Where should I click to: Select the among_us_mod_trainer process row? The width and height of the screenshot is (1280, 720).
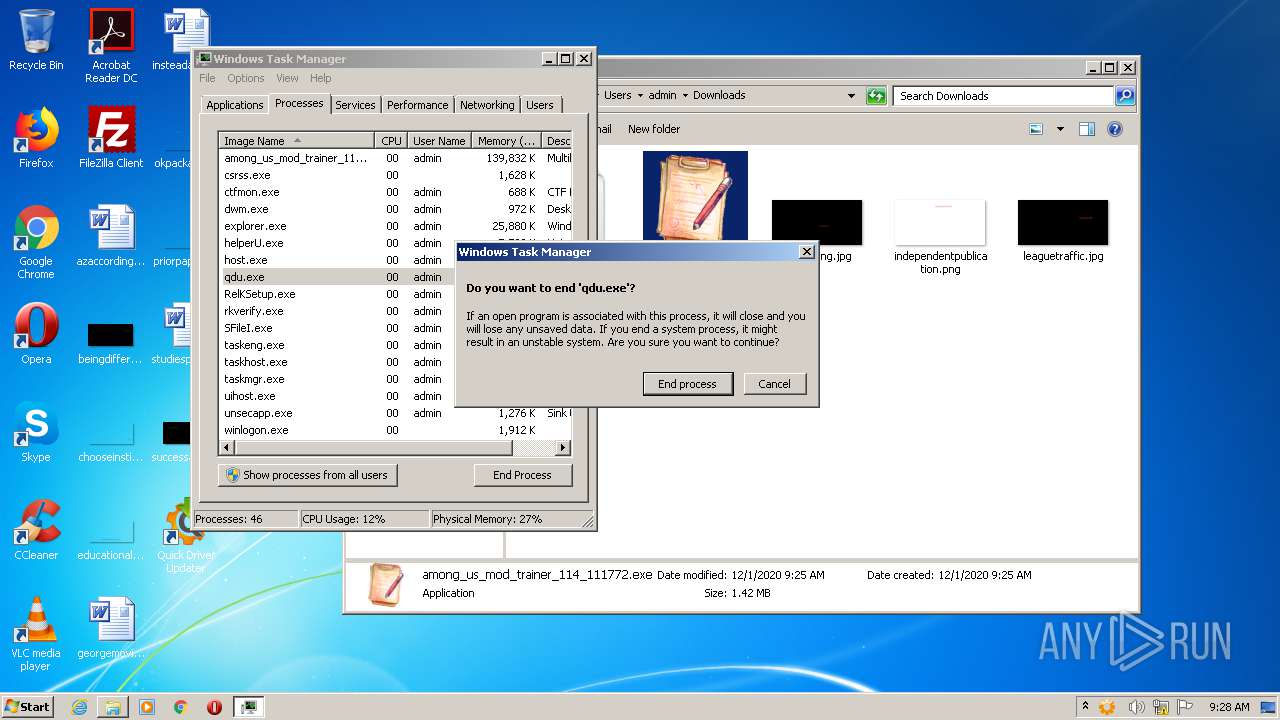(x=396, y=158)
